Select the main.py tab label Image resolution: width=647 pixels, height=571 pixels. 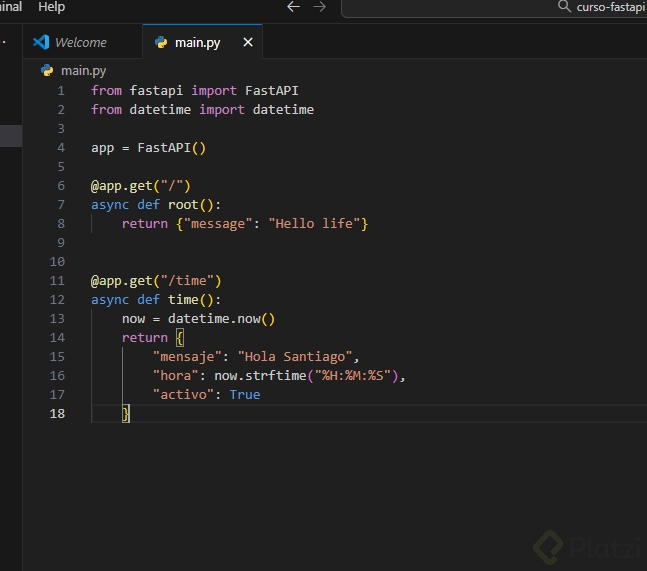(197, 42)
